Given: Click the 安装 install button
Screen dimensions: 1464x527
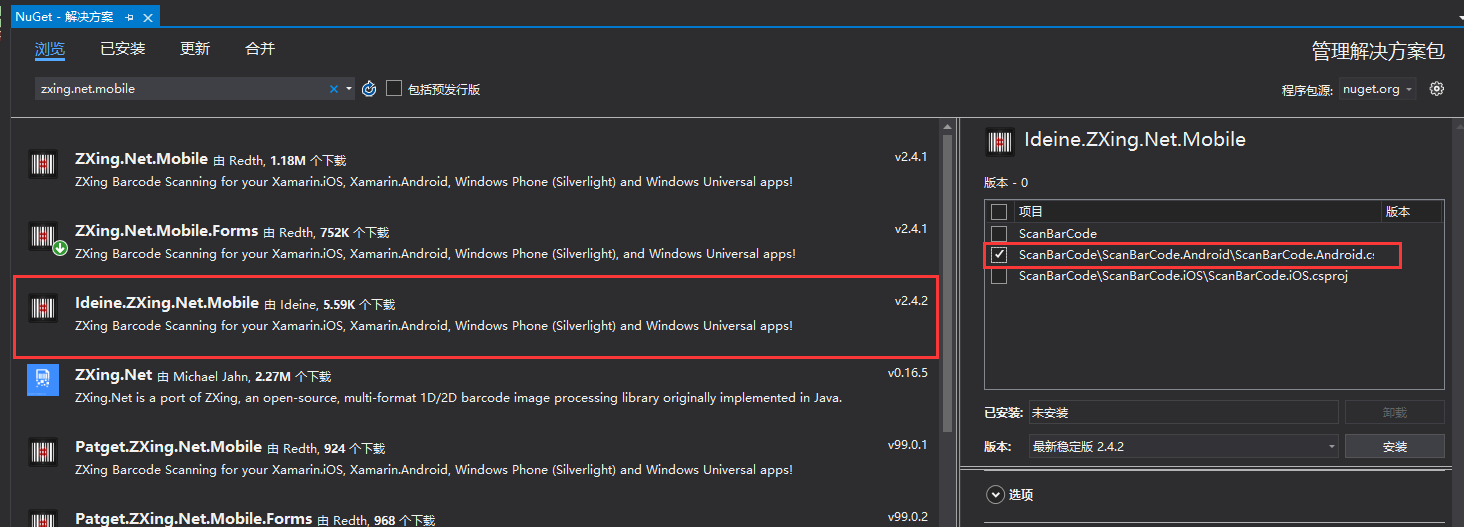Looking at the screenshot, I should tap(1395, 446).
